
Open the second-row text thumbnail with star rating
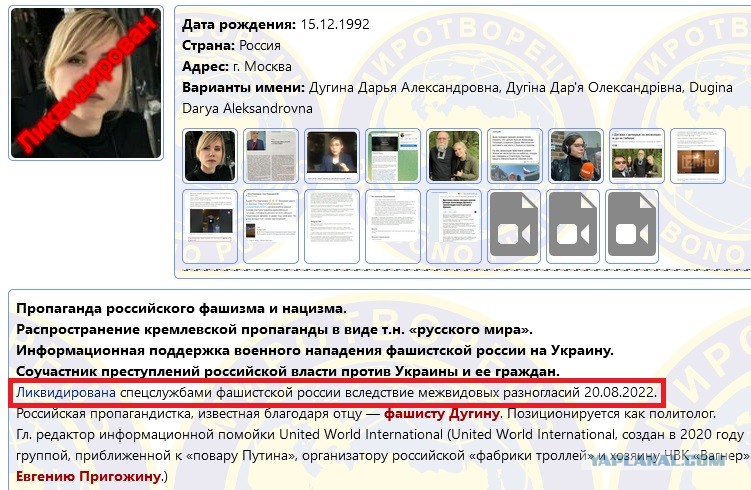(x=271, y=226)
